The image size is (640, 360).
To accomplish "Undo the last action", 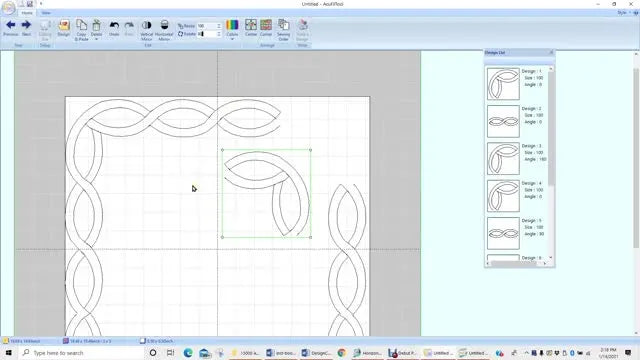I will point(114,28).
